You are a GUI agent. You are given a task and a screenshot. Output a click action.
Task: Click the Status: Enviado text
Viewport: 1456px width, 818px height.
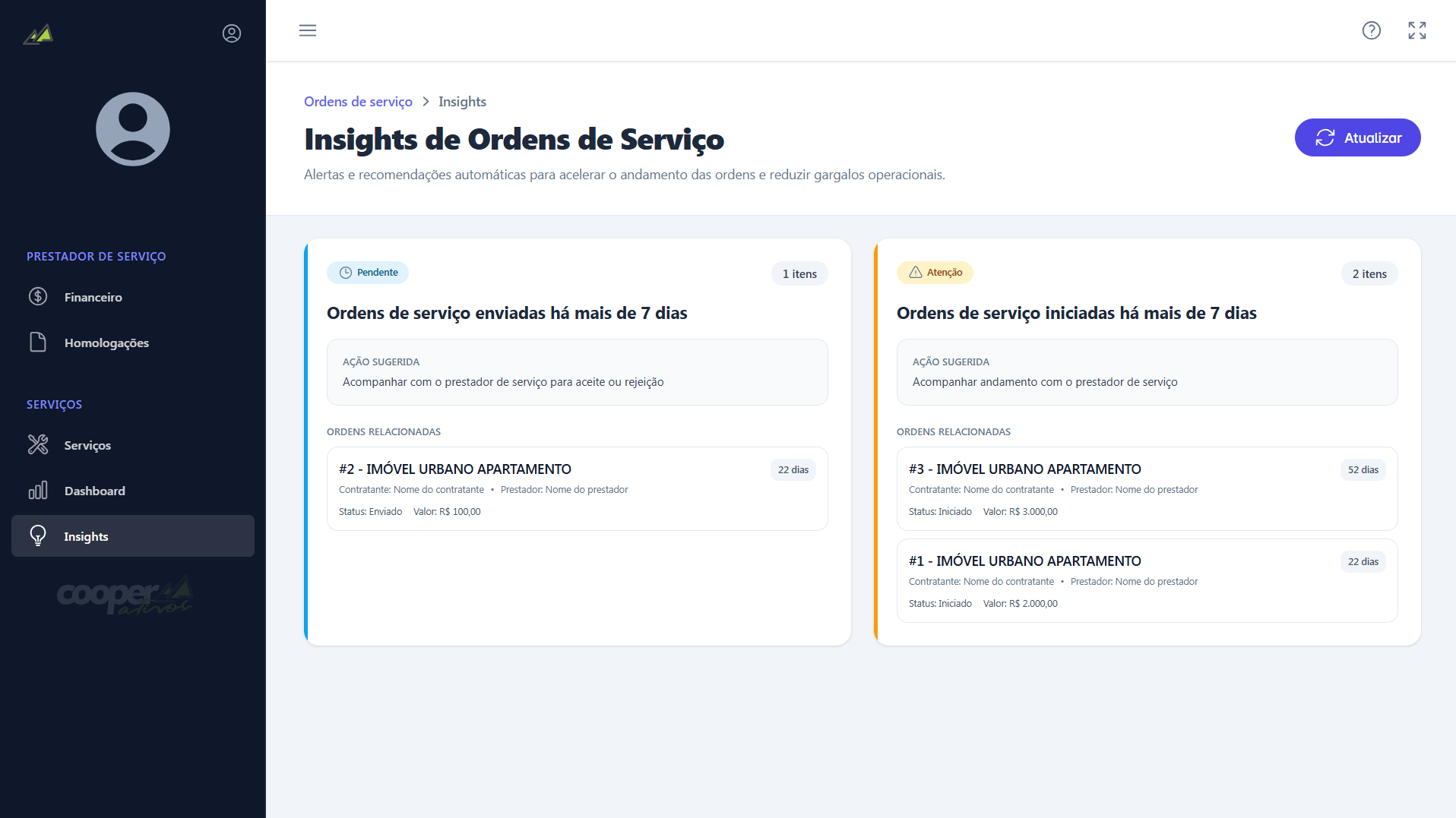[x=370, y=511]
